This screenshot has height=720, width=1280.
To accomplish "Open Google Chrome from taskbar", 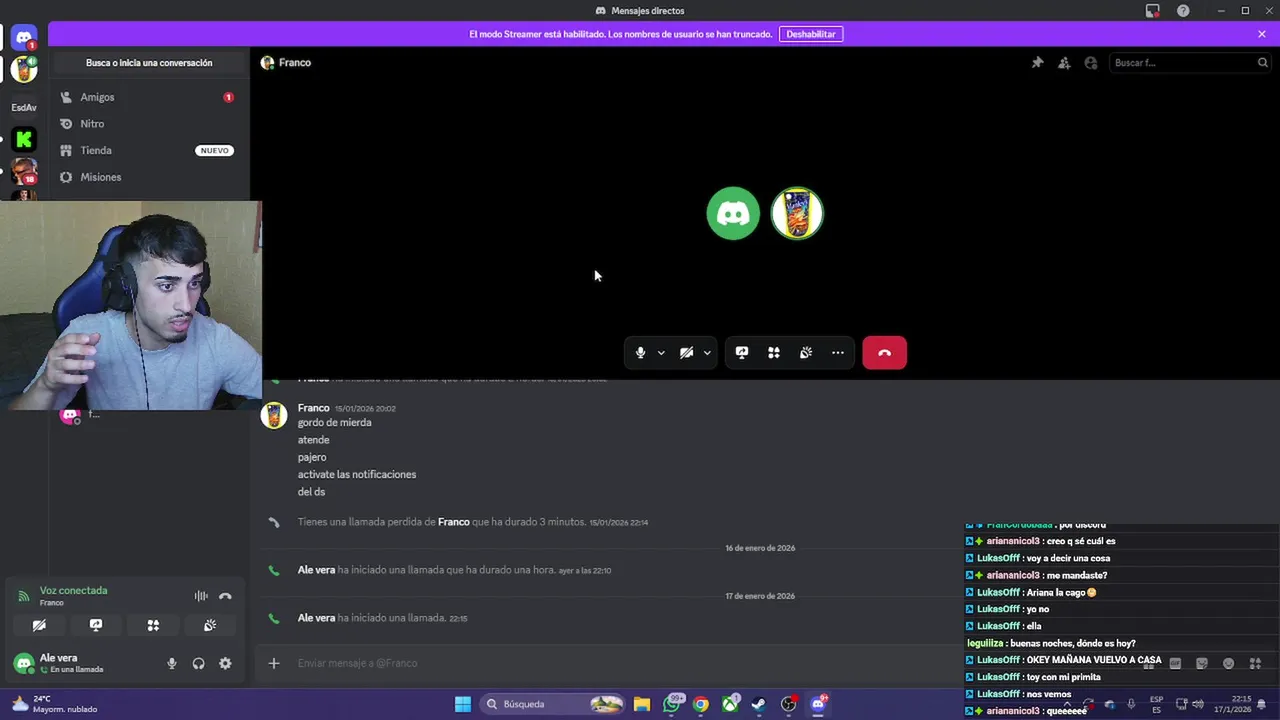I will (701, 704).
